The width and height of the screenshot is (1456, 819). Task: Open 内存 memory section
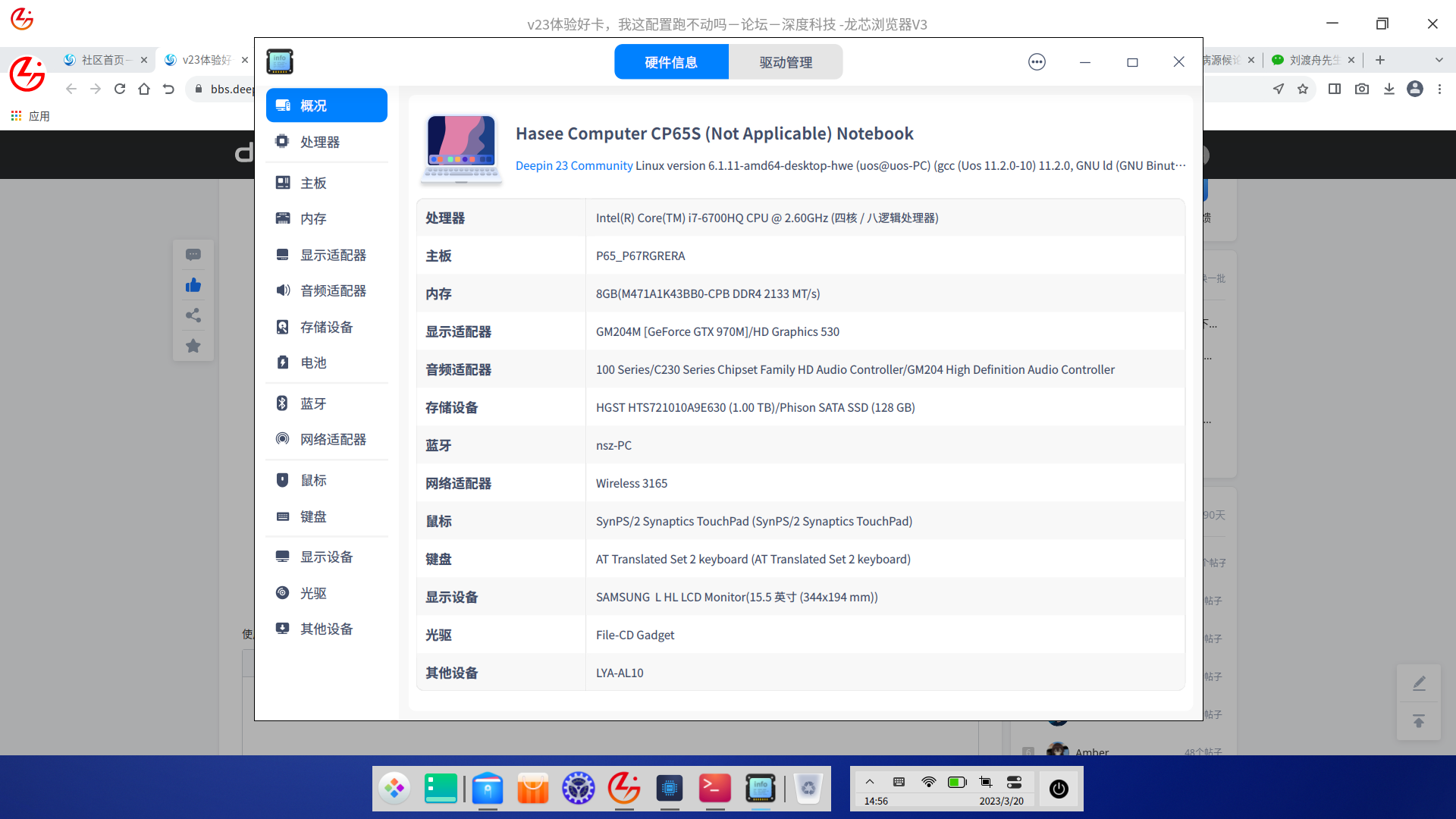[x=312, y=218]
